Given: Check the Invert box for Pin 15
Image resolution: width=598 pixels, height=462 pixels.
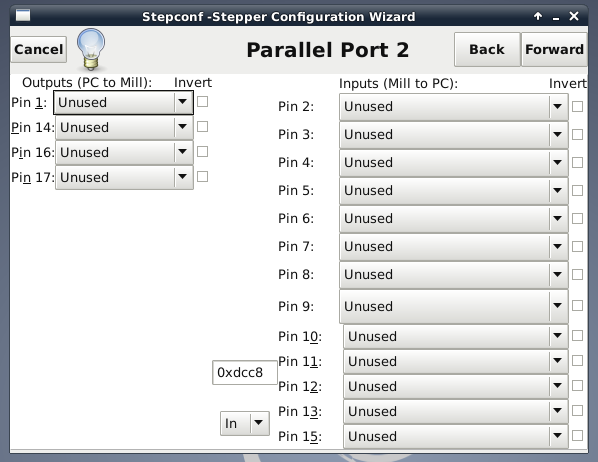Looking at the screenshot, I should pos(577,436).
